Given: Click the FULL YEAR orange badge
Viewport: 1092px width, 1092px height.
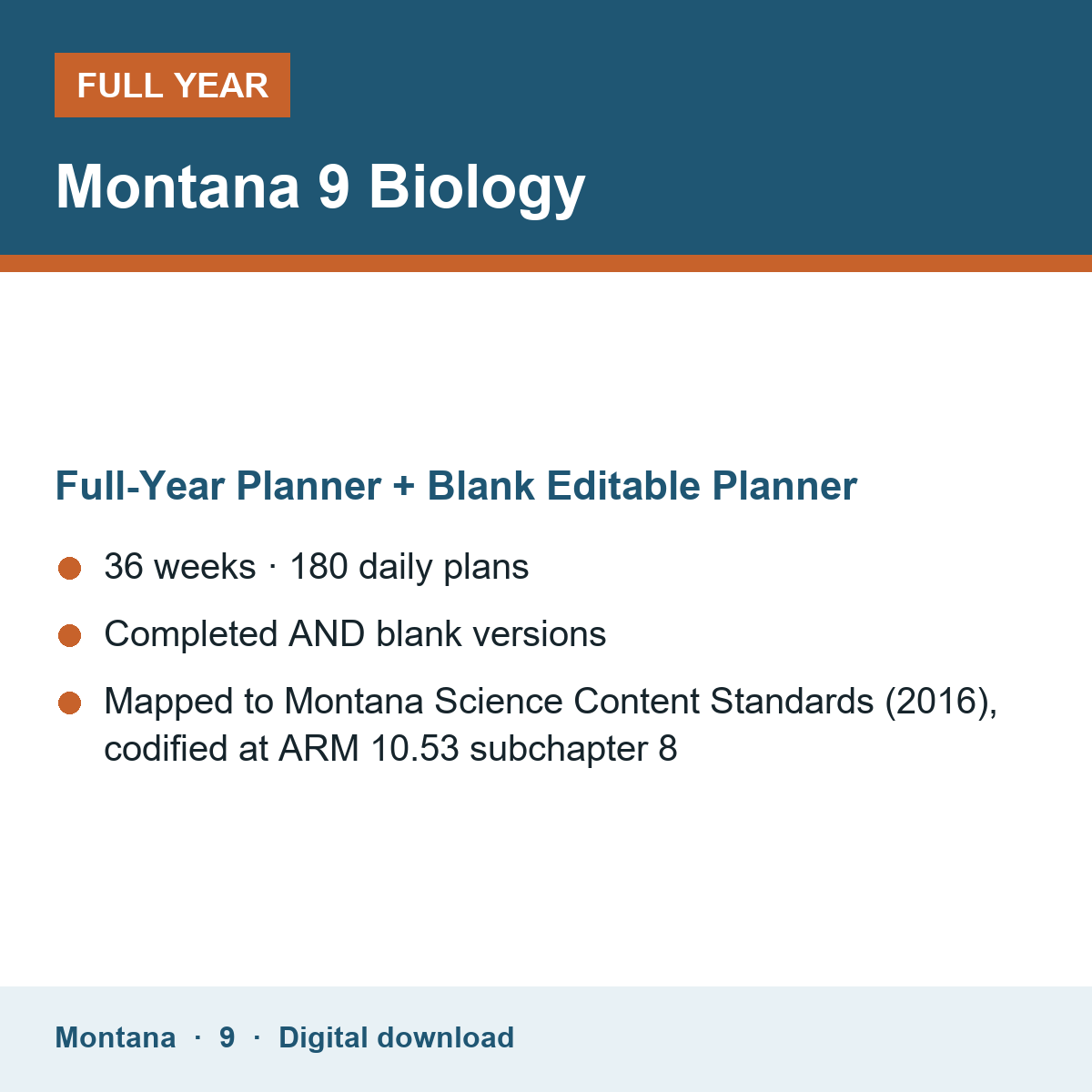Looking at the screenshot, I should (172, 85).
